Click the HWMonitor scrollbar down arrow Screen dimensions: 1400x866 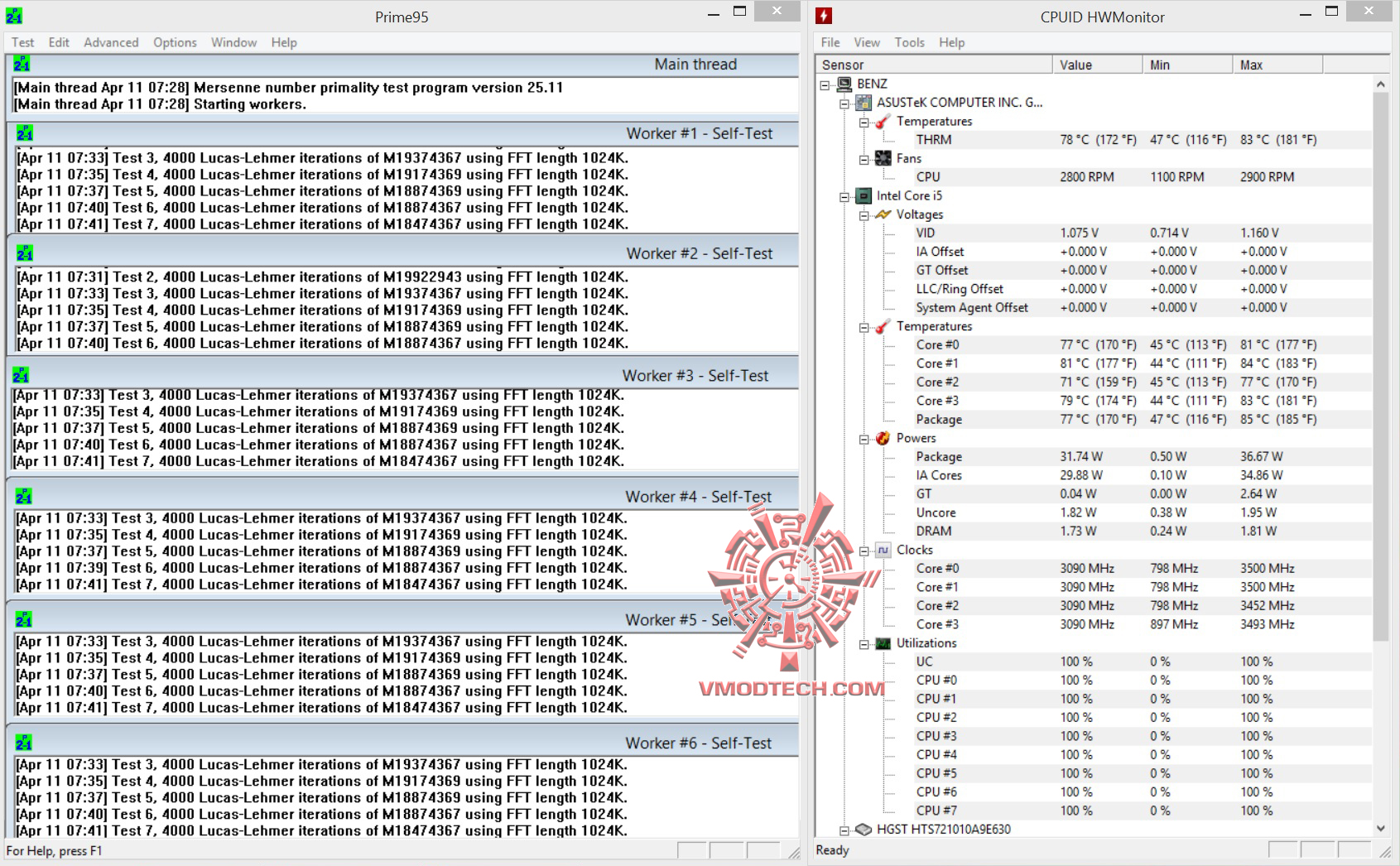click(x=1380, y=828)
